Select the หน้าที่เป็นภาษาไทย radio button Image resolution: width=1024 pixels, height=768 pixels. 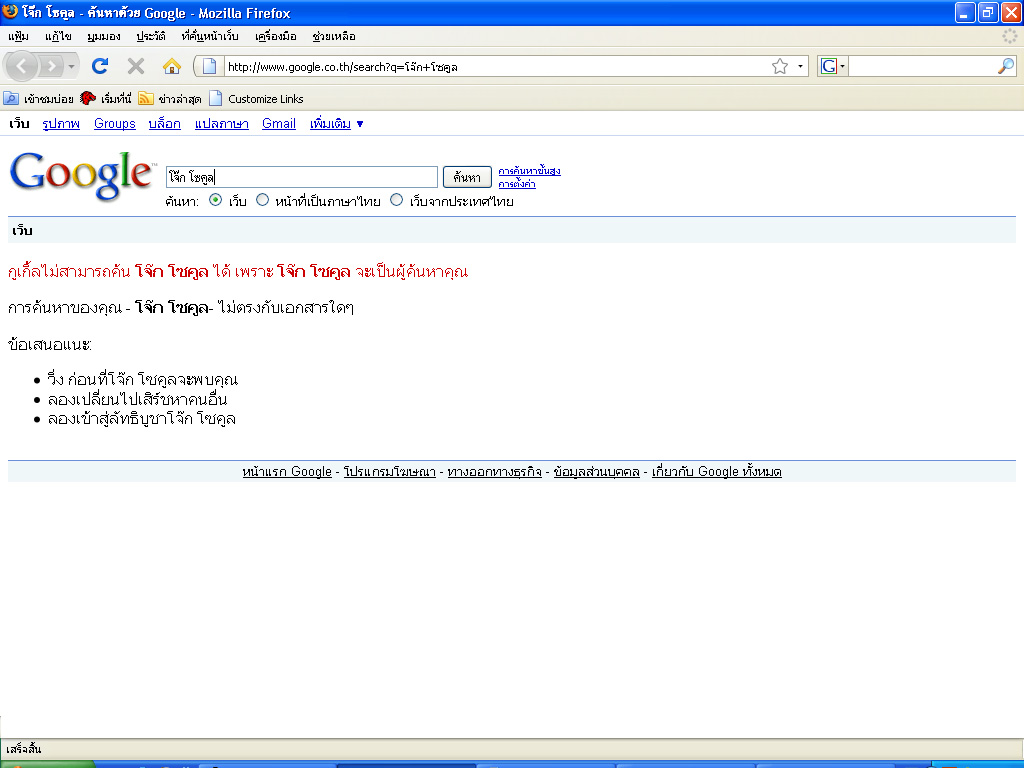point(263,200)
